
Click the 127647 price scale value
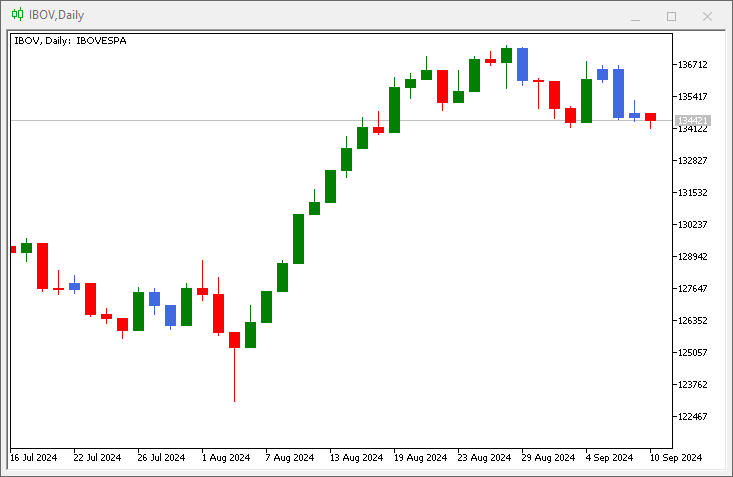click(x=693, y=289)
